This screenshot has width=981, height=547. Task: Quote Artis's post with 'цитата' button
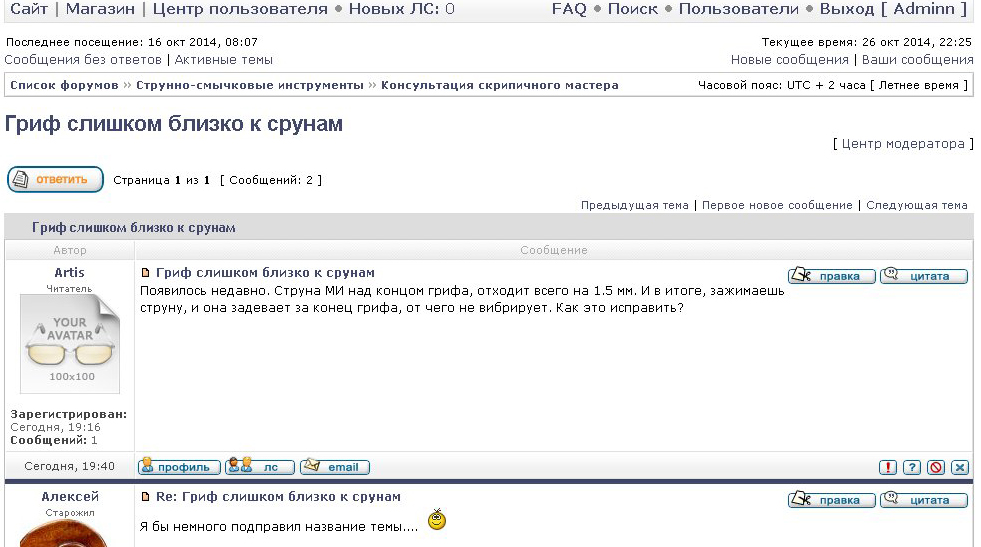923,276
